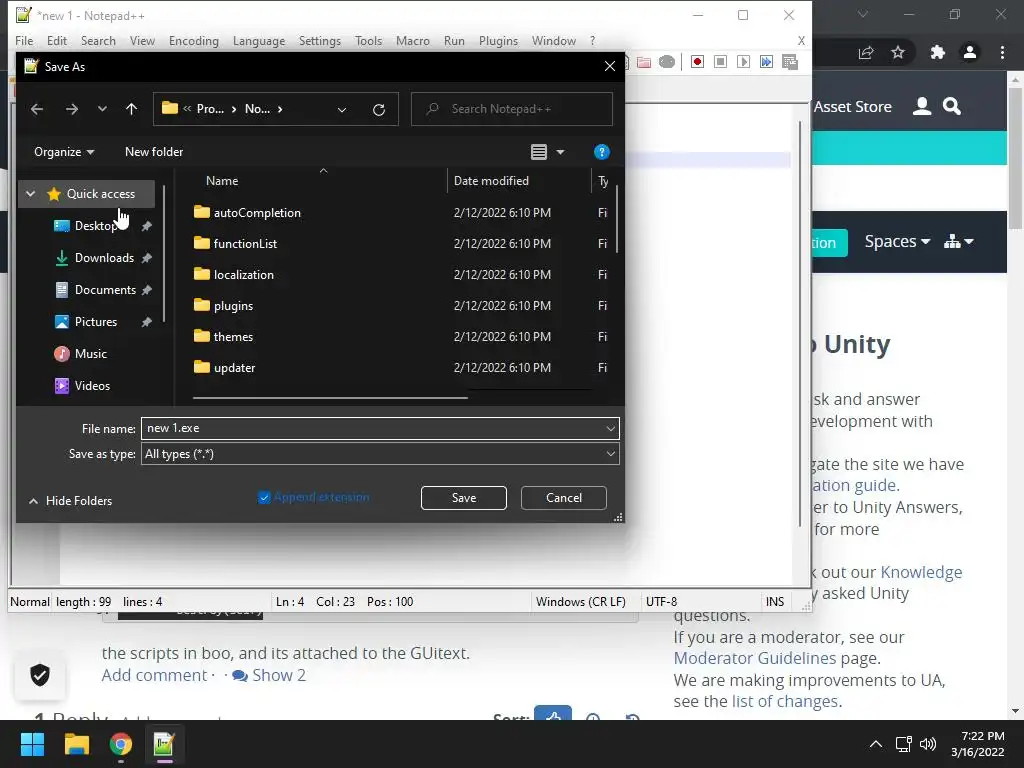1024x768 pixels.
Task: Open File Explorer from taskbar
Action: coord(76,744)
